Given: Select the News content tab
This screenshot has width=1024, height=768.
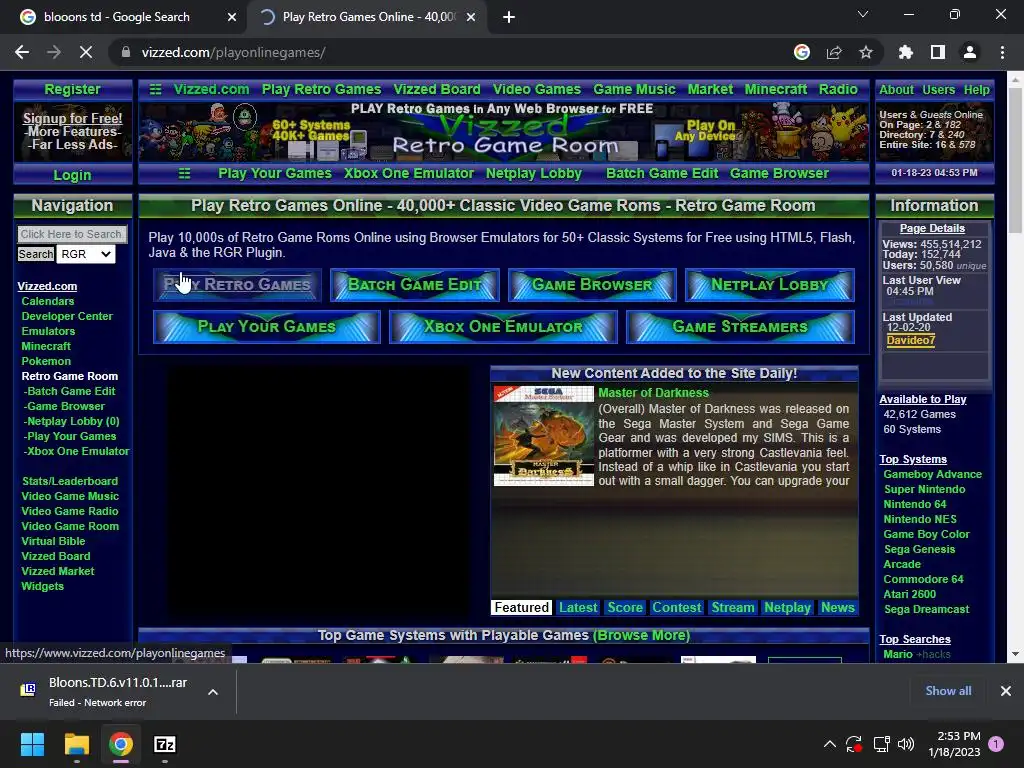Looking at the screenshot, I should click(x=838, y=608).
